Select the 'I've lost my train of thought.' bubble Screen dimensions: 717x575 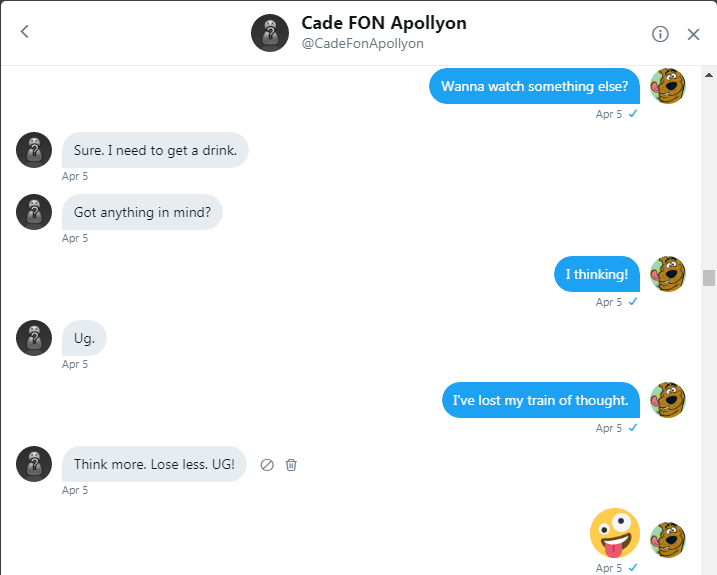[540, 400]
